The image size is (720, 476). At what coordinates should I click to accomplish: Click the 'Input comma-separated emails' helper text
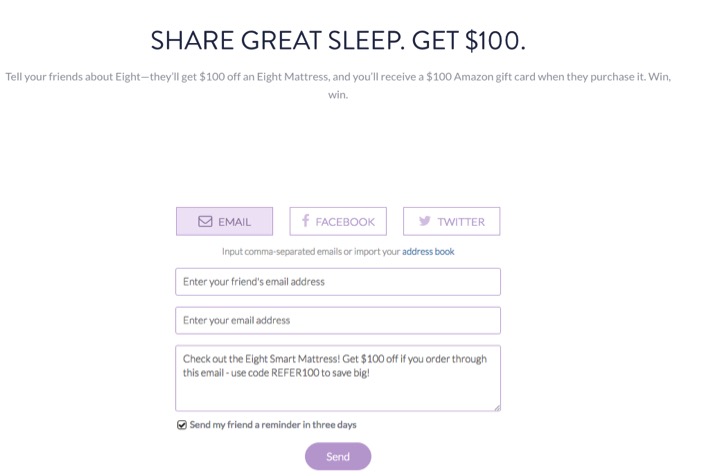click(x=311, y=252)
